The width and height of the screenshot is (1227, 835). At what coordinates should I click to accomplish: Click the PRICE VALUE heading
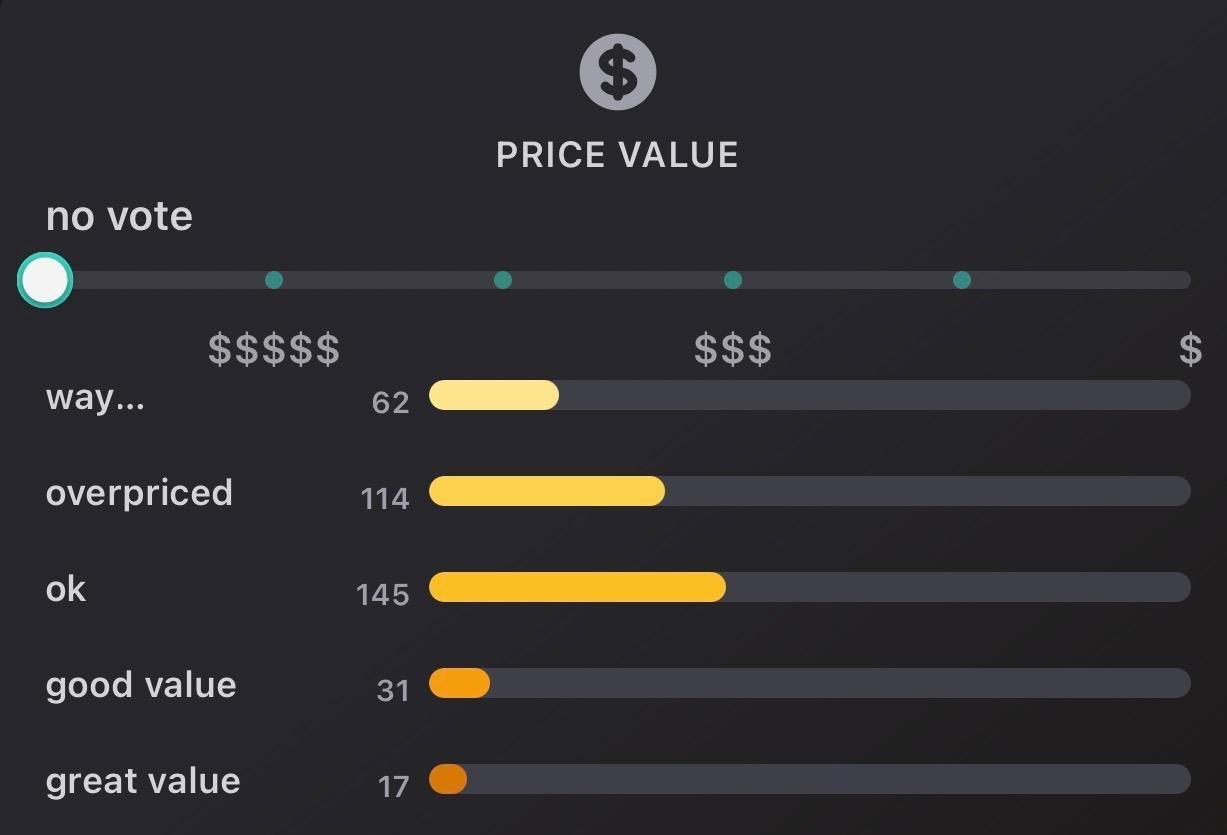click(617, 155)
